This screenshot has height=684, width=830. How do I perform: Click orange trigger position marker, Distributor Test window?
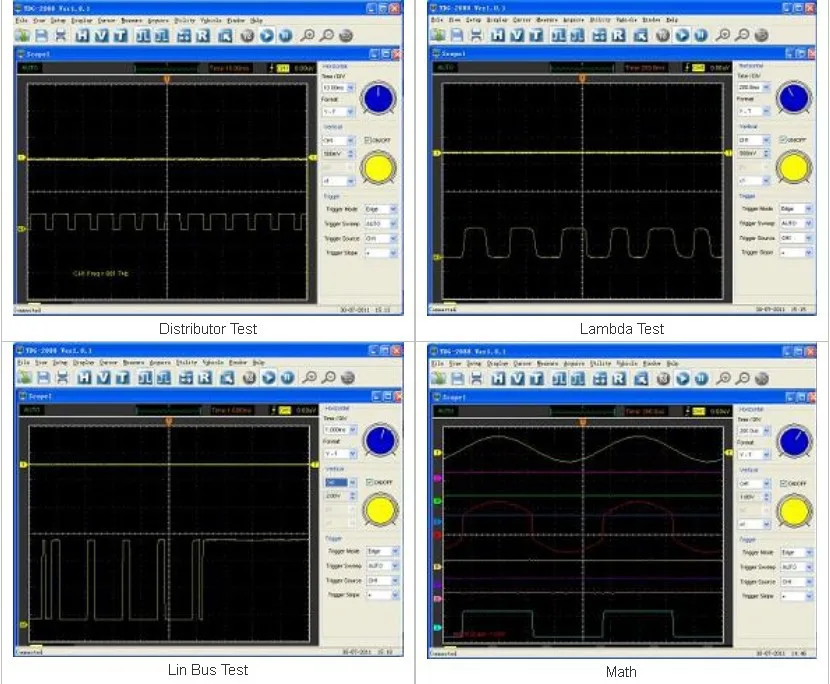tap(167, 79)
